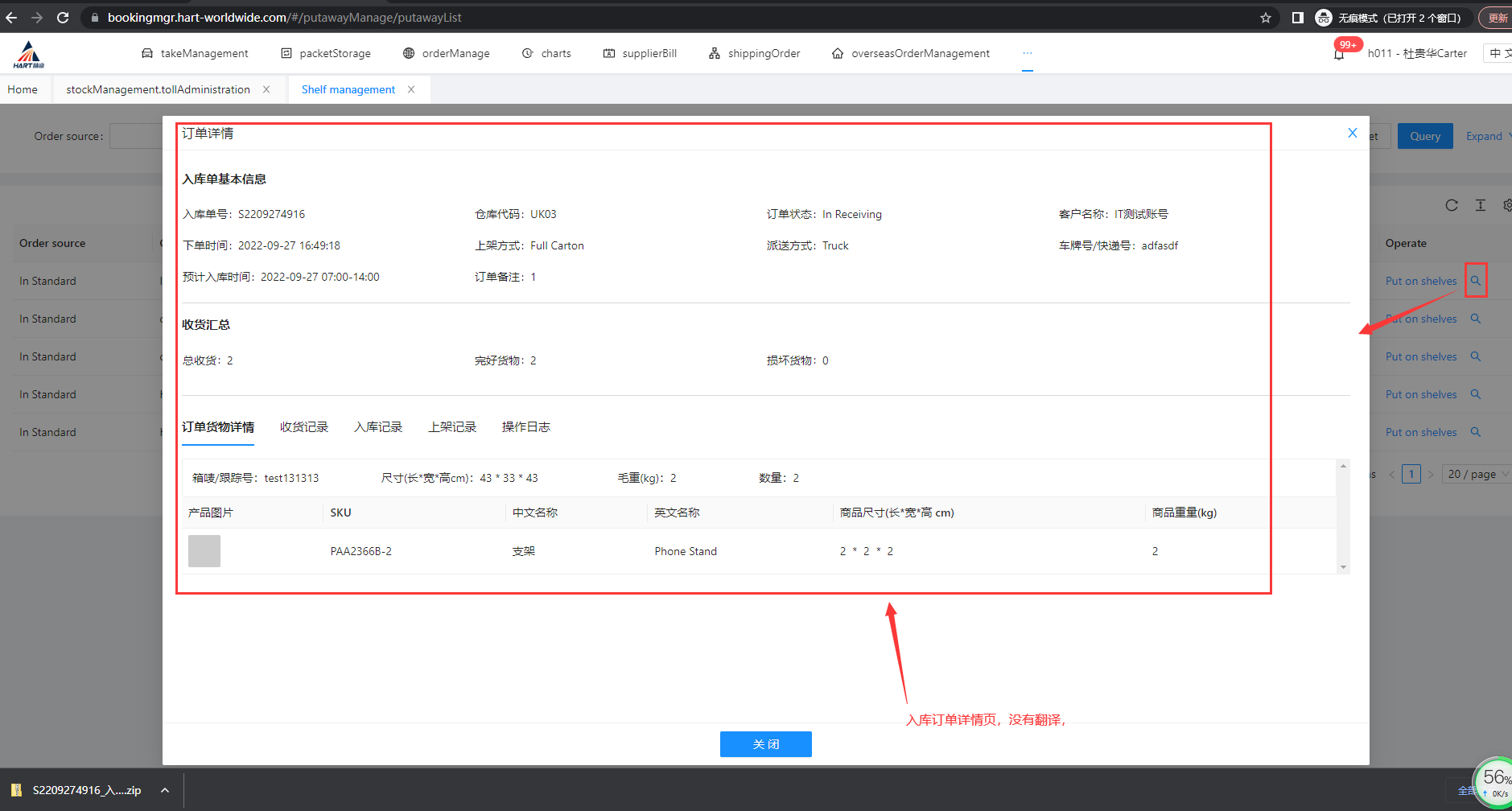The width and height of the screenshot is (1512, 811).
Task: Click the Query button
Action: [1424, 136]
